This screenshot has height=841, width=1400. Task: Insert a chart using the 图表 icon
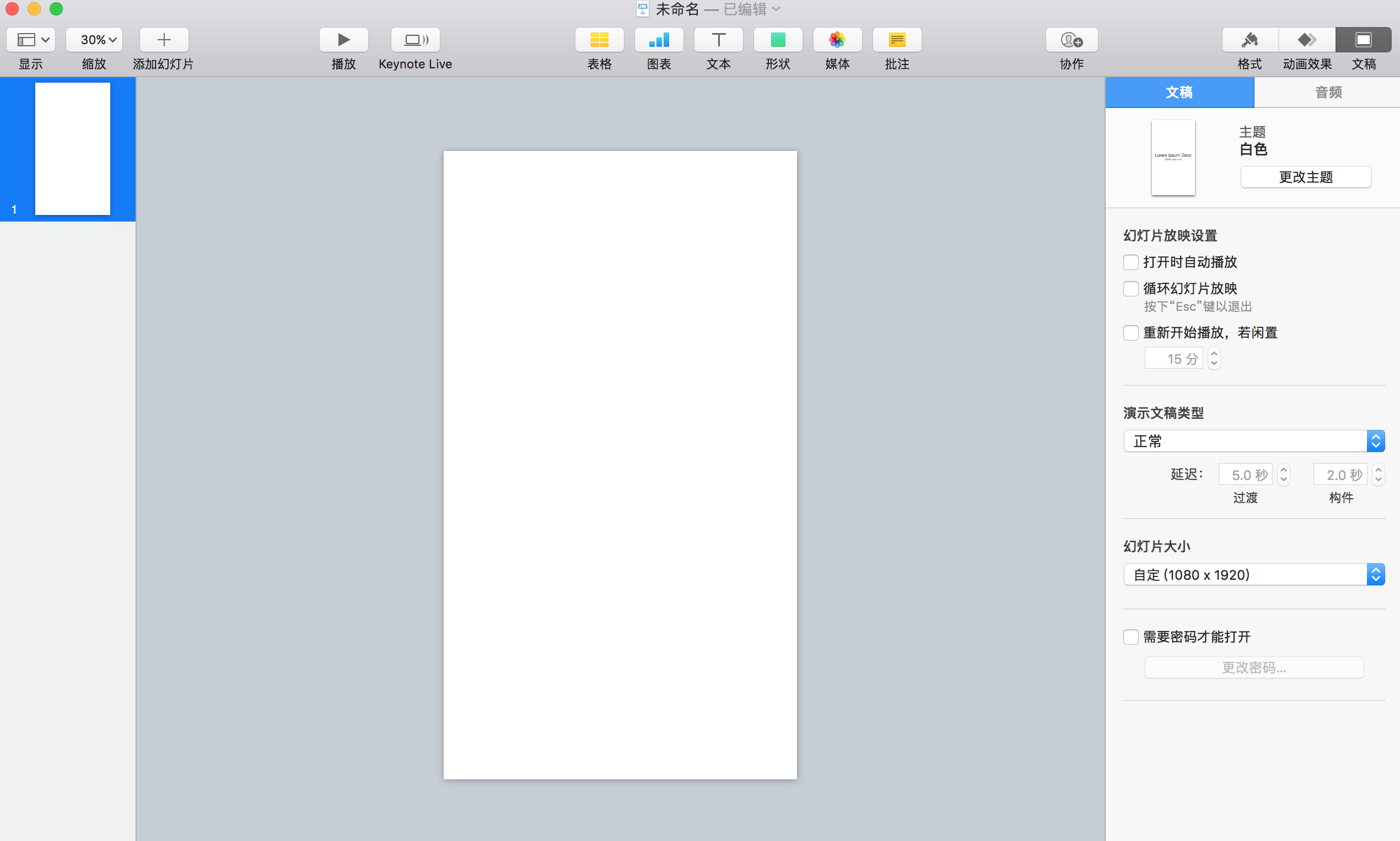pos(659,40)
